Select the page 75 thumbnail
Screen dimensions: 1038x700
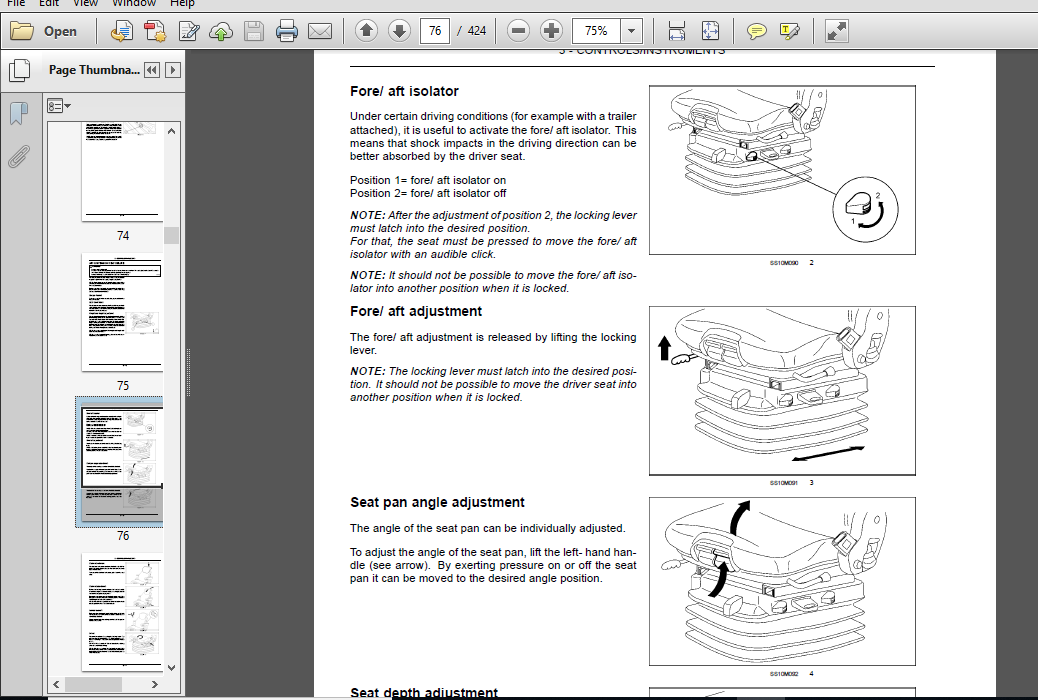tap(122, 312)
